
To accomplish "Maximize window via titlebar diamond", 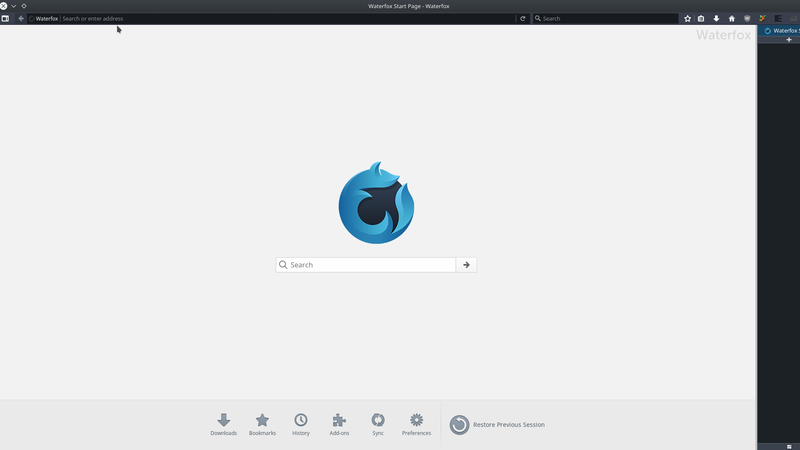I will [23, 6].
